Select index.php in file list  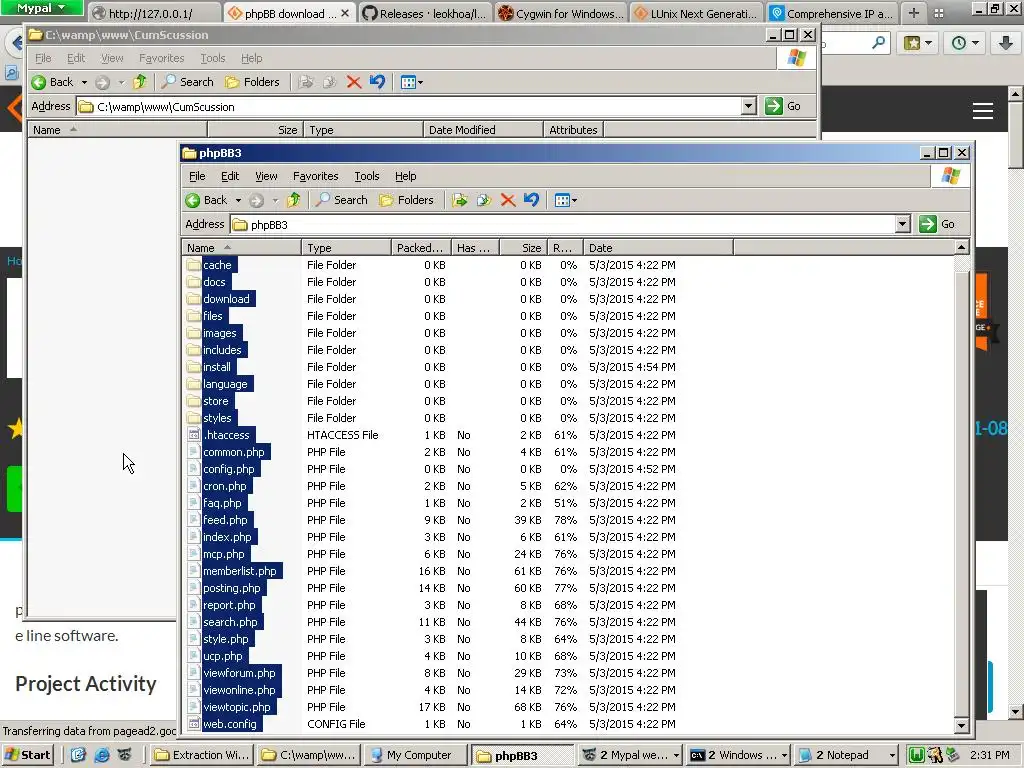coord(227,537)
